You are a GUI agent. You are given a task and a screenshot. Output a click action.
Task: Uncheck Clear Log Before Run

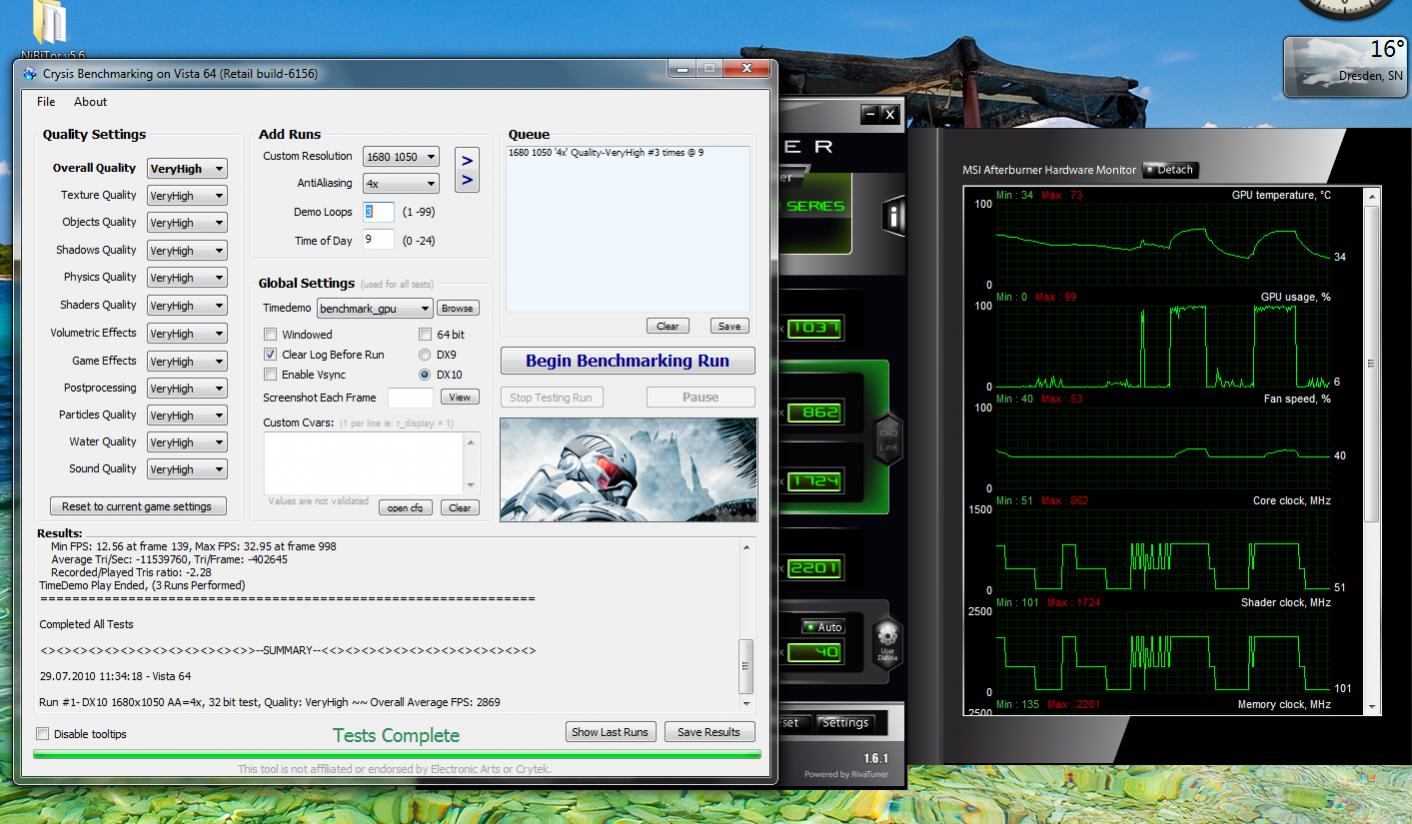click(x=270, y=355)
